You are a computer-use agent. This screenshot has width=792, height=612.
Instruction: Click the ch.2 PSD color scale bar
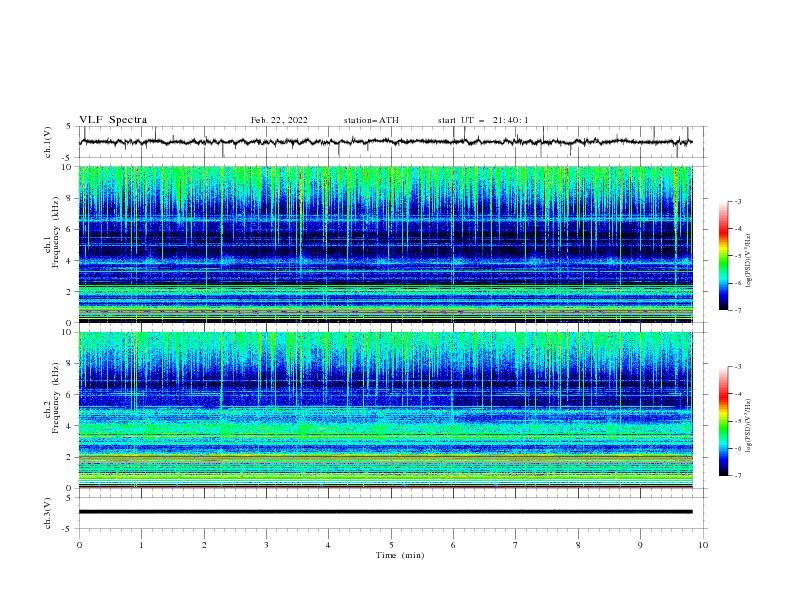tap(723, 421)
